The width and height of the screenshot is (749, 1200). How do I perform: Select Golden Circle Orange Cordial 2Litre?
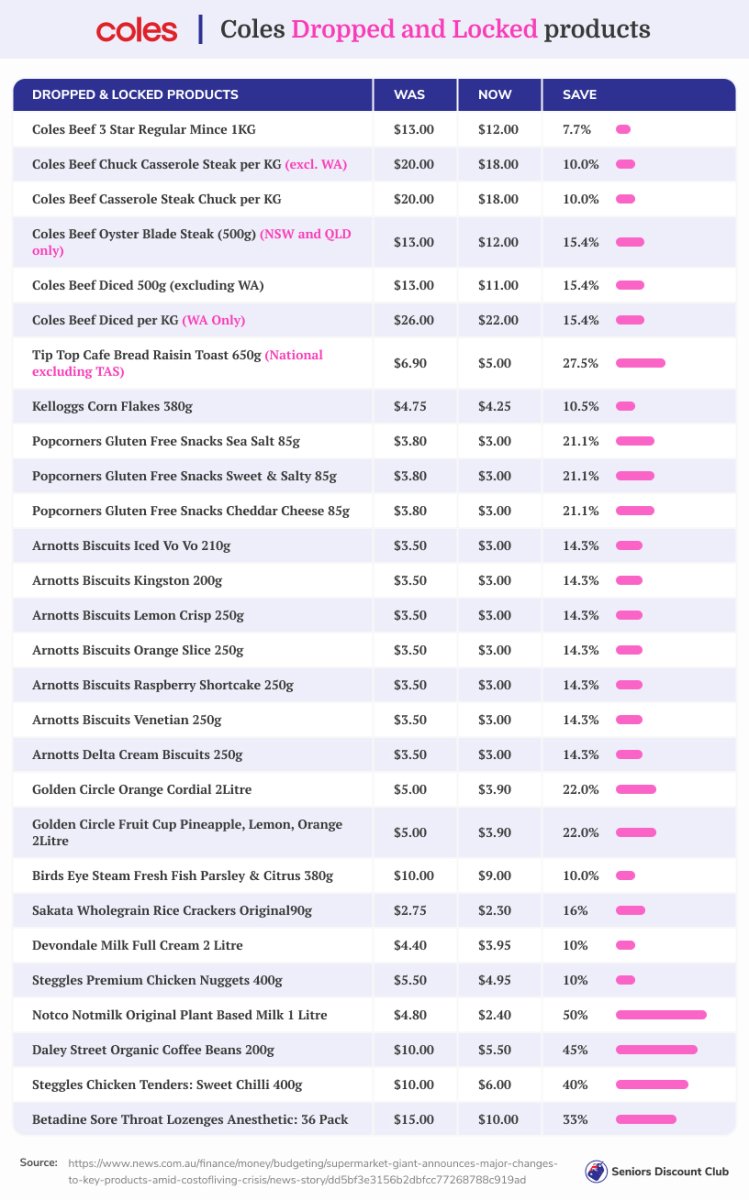click(x=142, y=790)
